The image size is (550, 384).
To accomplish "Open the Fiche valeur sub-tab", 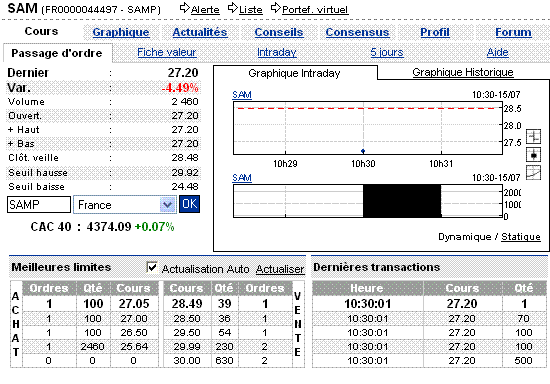I will (167, 52).
